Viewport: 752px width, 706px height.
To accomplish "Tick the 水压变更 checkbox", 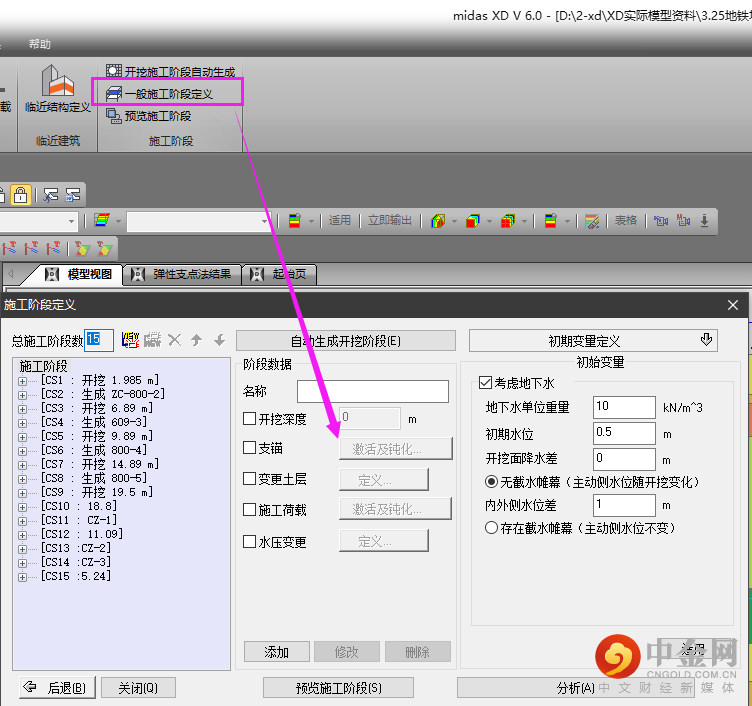I will click(x=250, y=542).
